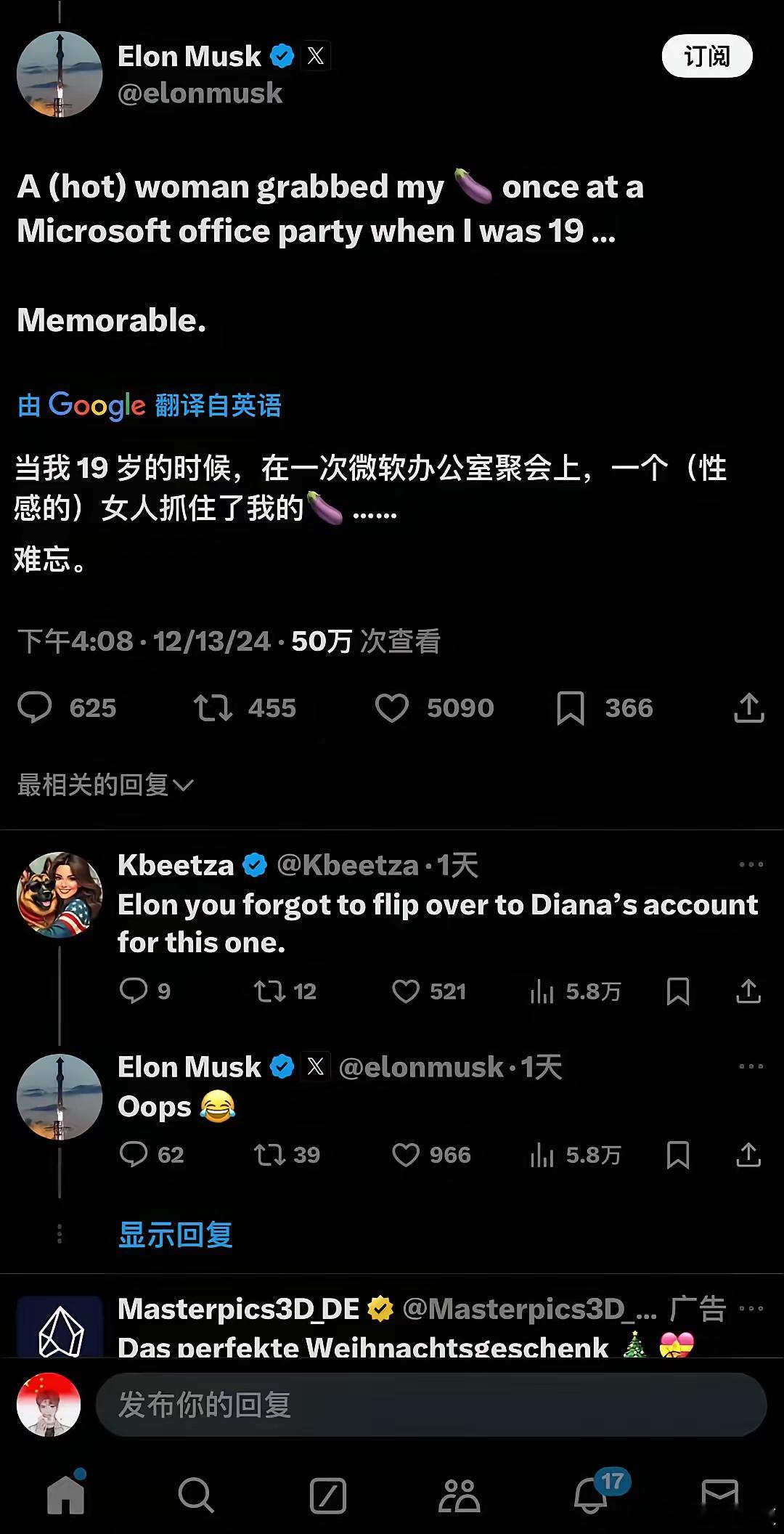Like the main Elon Musk post
The image size is (784, 1534).
tap(392, 708)
